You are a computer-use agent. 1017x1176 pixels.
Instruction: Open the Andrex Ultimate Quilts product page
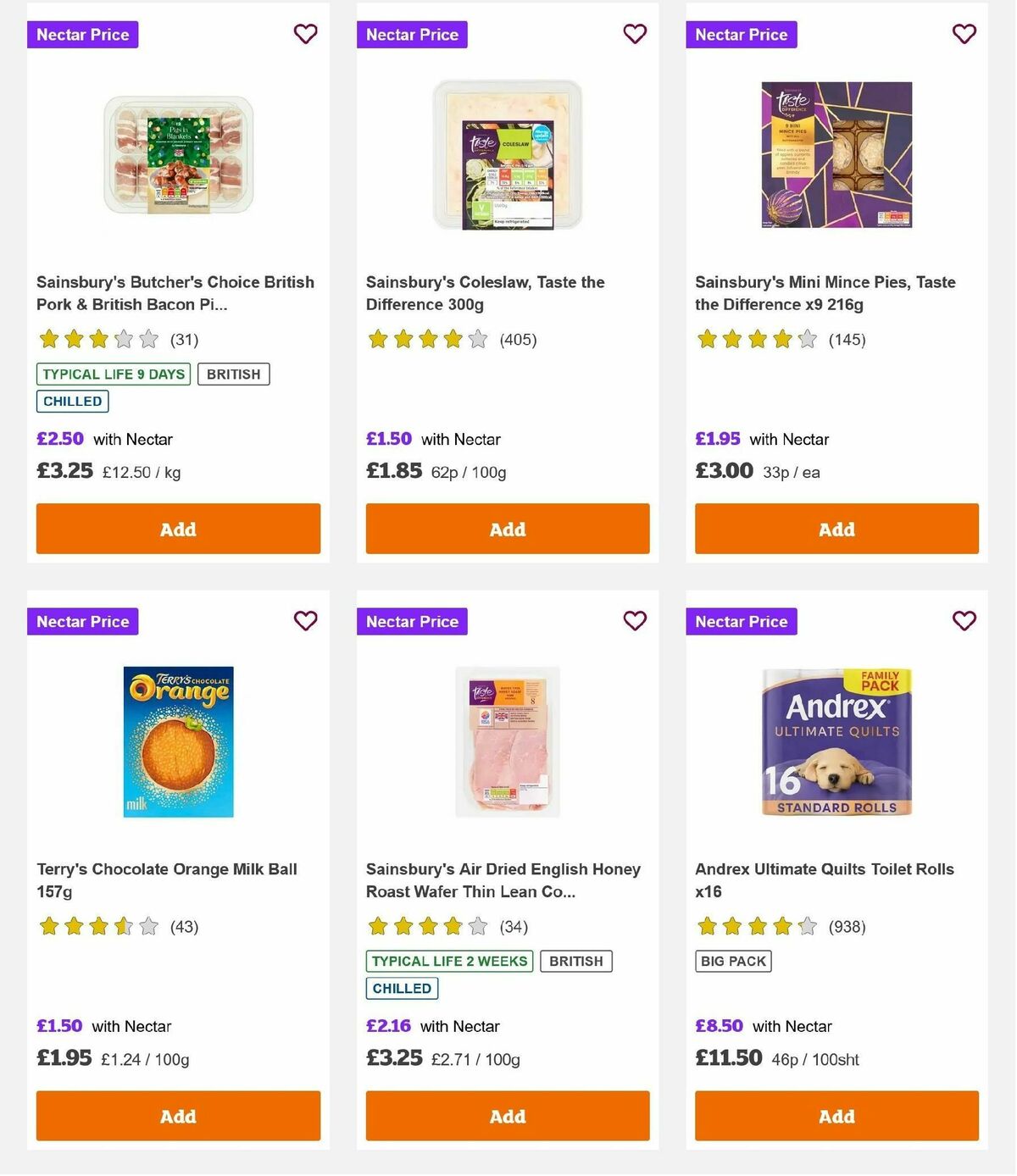(823, 880)
